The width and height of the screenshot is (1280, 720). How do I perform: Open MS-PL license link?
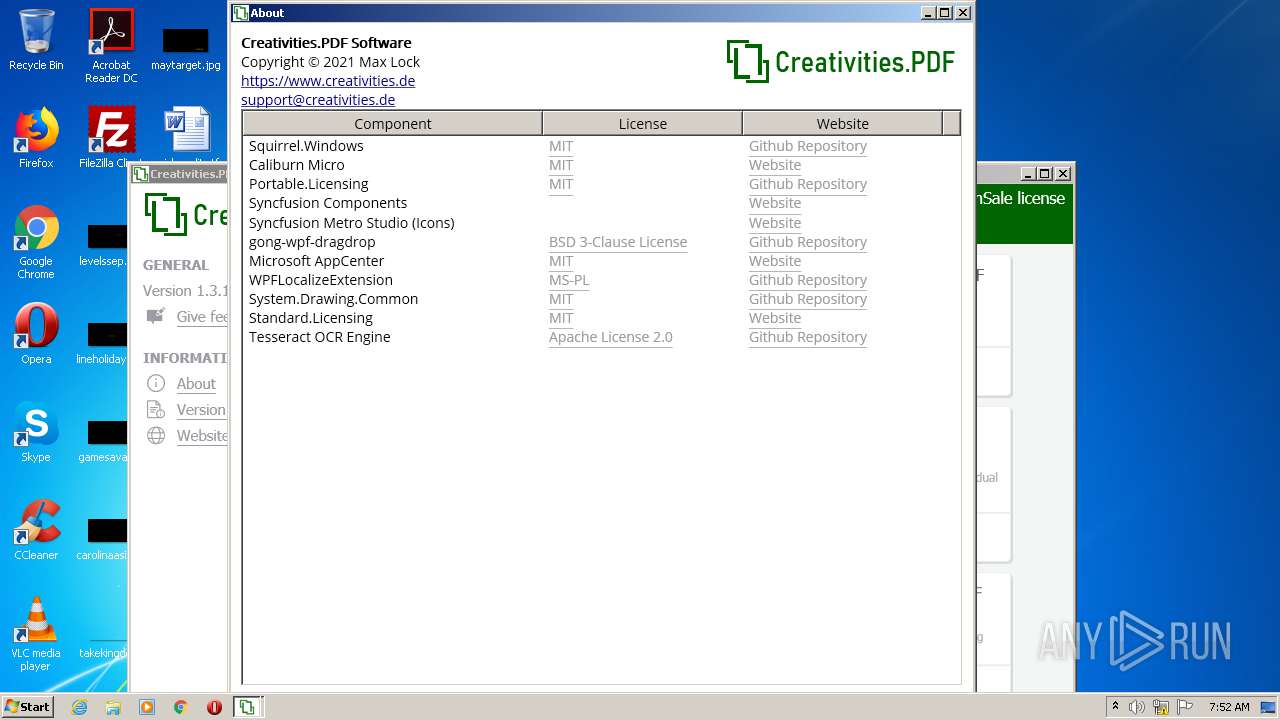pos(569,280)
